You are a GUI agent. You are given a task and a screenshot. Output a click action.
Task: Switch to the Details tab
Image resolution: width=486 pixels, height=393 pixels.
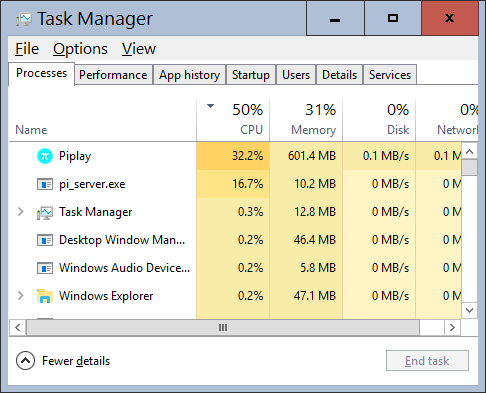(339, 75)
